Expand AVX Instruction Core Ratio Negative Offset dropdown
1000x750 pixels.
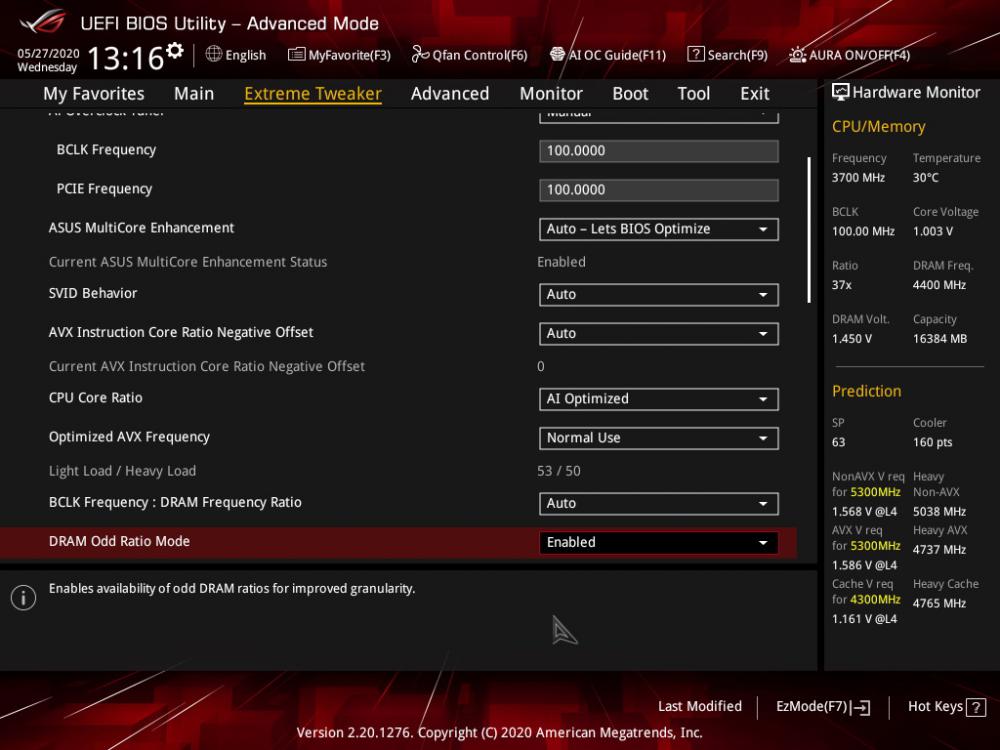(x=659, y=334)
